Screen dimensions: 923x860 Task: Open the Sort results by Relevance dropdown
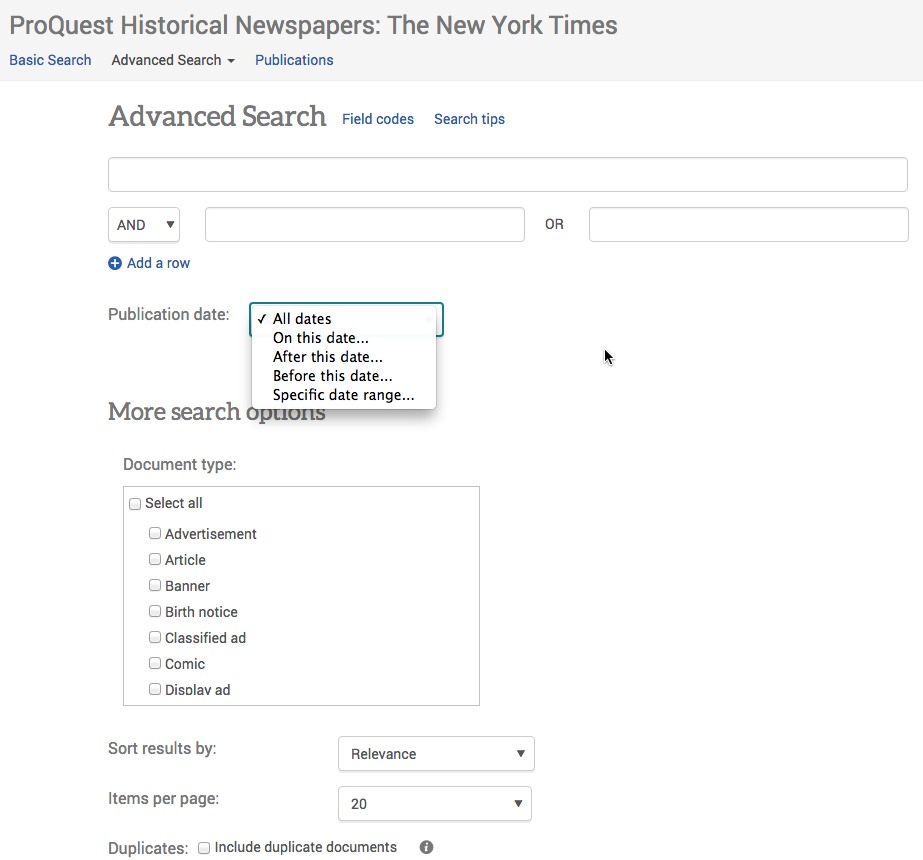tap(436, 753)
